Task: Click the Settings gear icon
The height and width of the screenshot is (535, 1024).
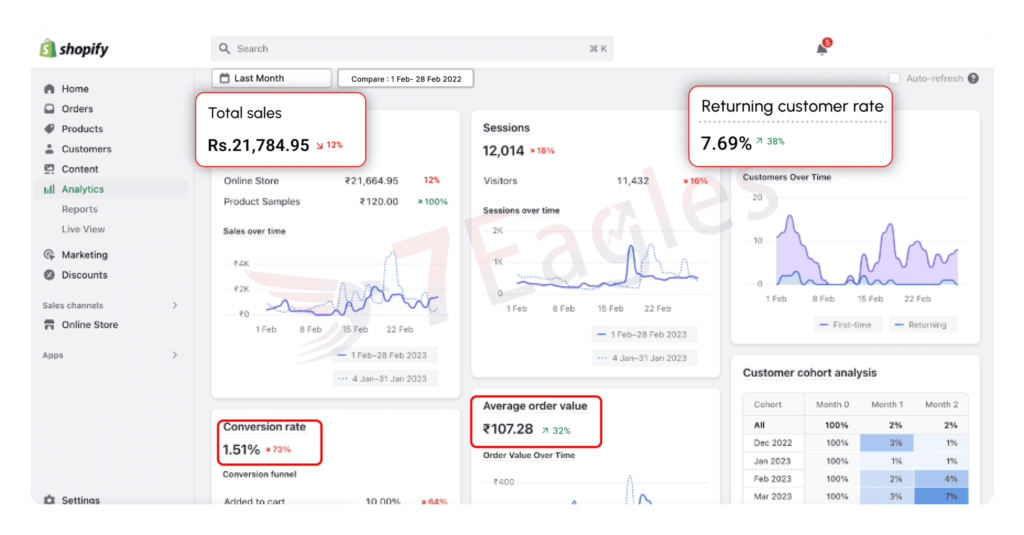Action: click(49, 500)
